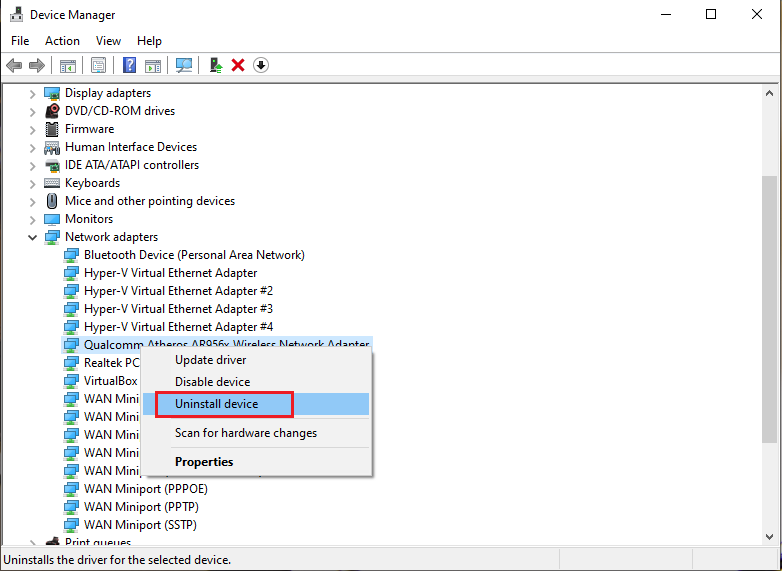783x571 pixels.
Task: Click the red X Uninstall device icon
Action: 238,65
